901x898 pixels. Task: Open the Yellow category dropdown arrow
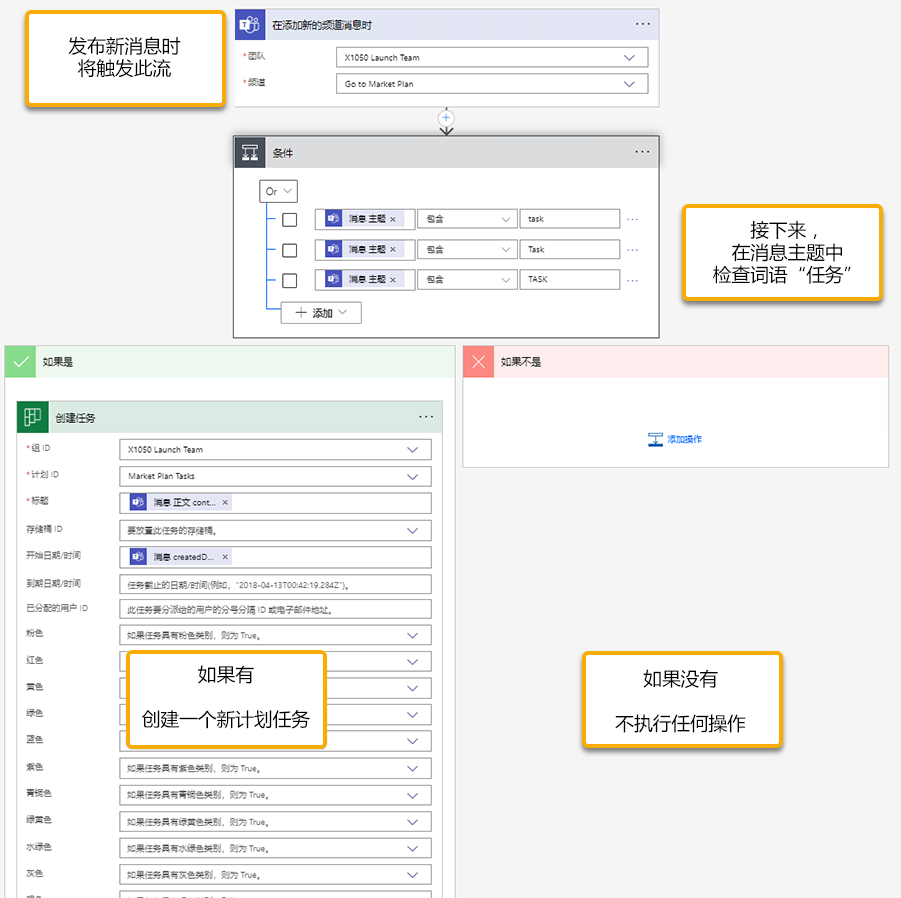413,688
